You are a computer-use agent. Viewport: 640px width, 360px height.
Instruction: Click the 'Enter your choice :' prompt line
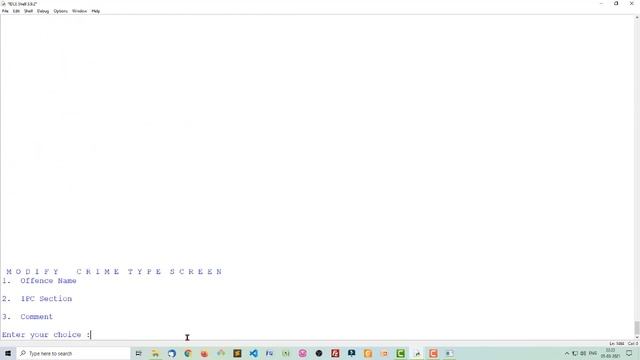[x=46, y=335]
